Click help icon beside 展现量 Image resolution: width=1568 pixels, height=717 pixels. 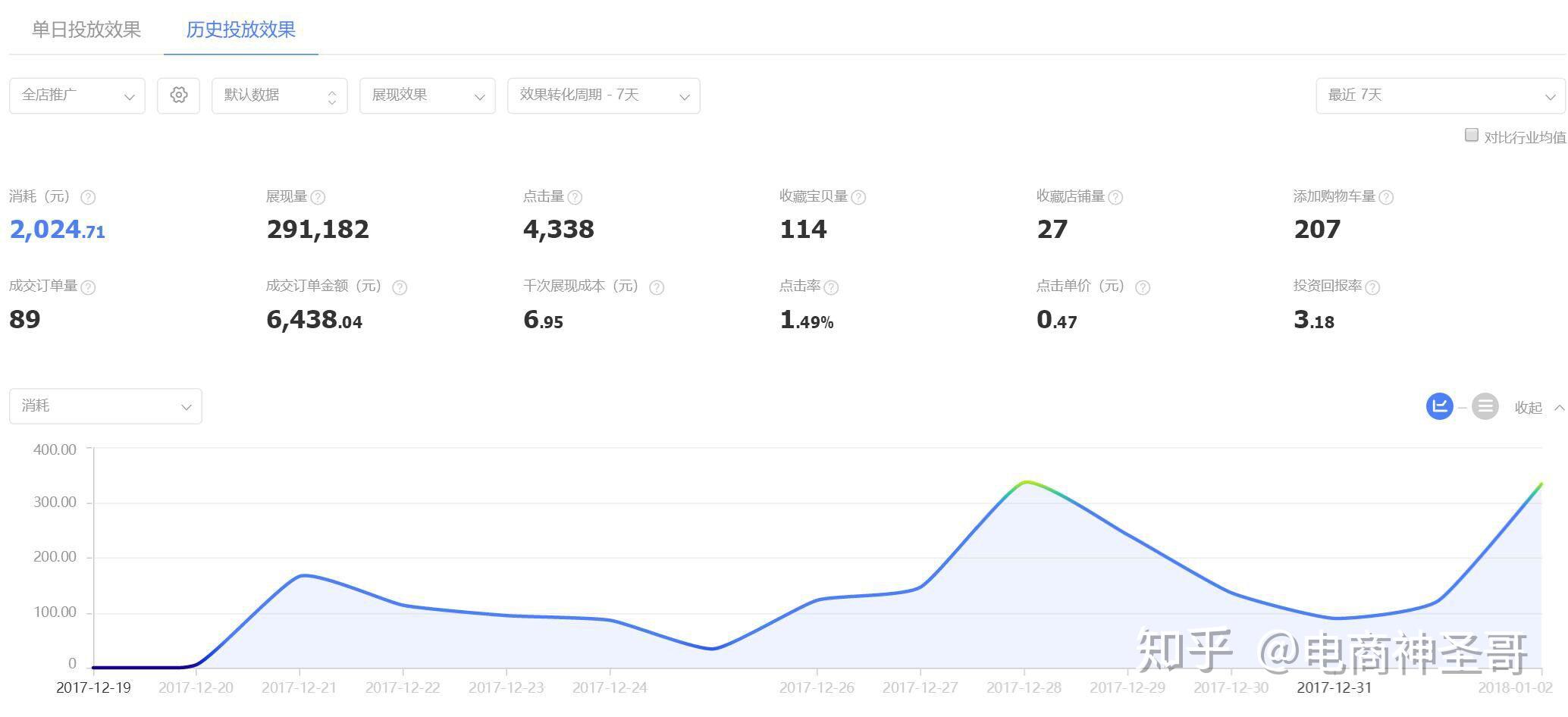(x=318, y=198)
